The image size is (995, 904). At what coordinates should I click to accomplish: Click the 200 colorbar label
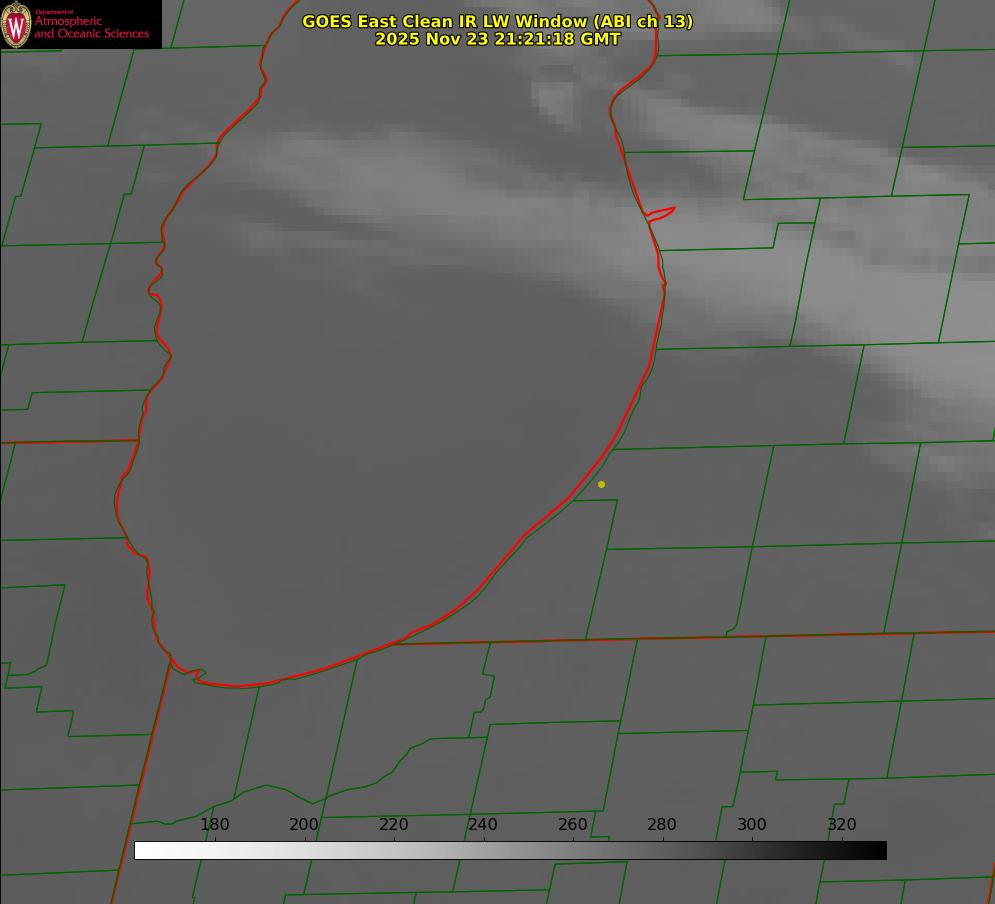coord(304,824)
